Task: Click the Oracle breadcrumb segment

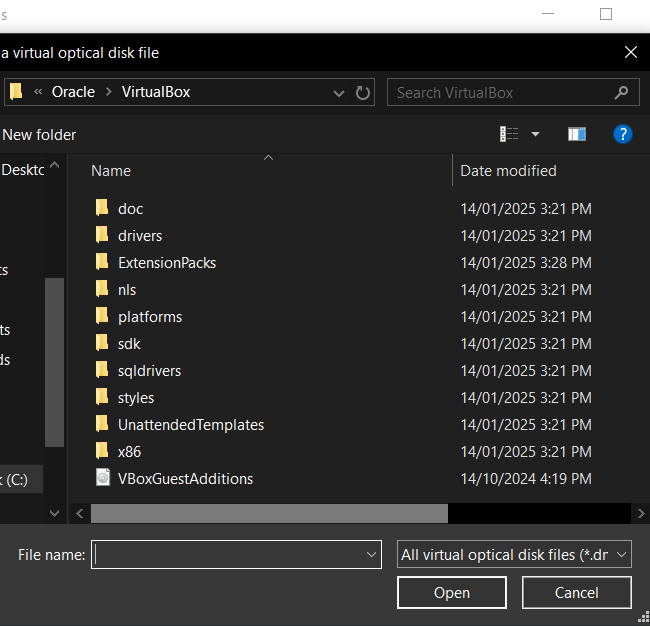Action: [73, 92]
